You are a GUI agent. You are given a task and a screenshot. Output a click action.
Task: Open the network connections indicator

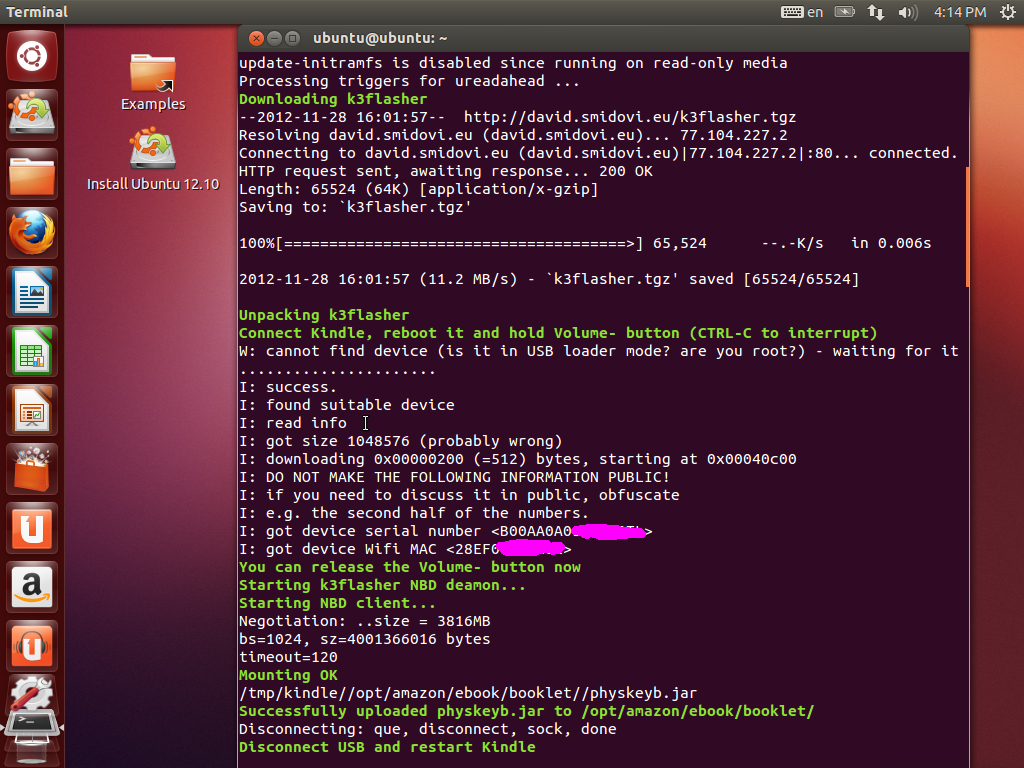[876, 12]
